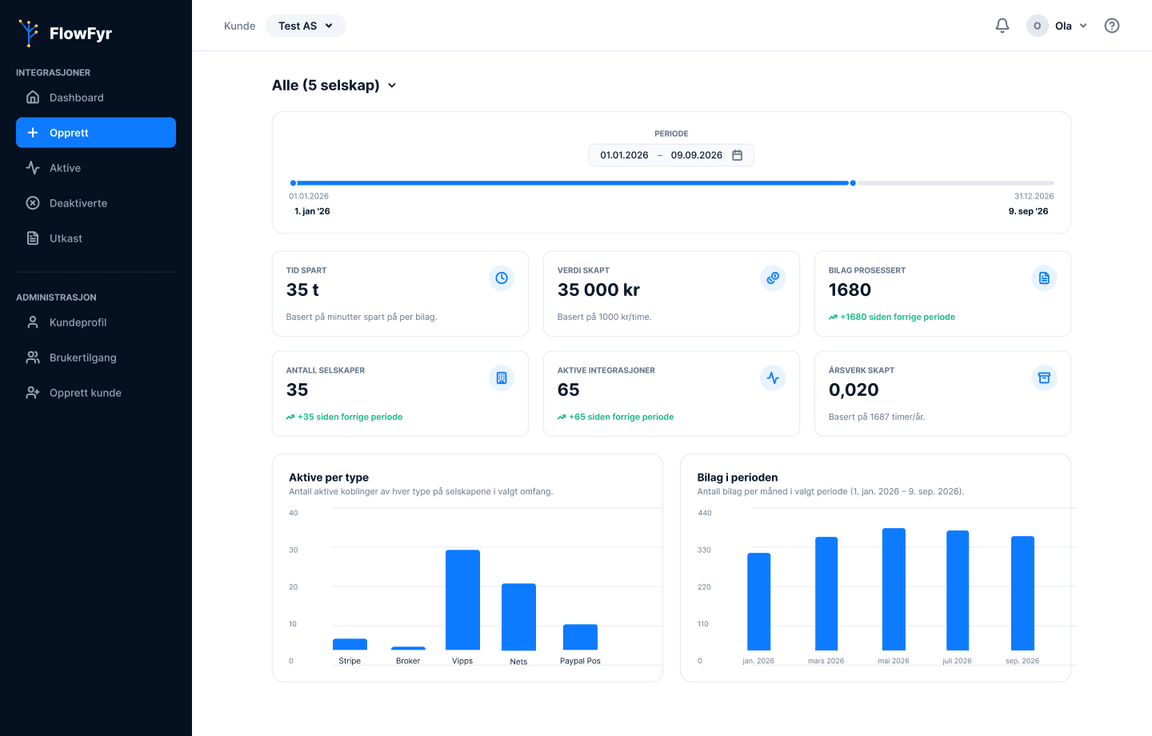Click the '+65 siden forrige periode' text
The height and width of the screenshot is (736, 1152).
(x=621, y=417)
